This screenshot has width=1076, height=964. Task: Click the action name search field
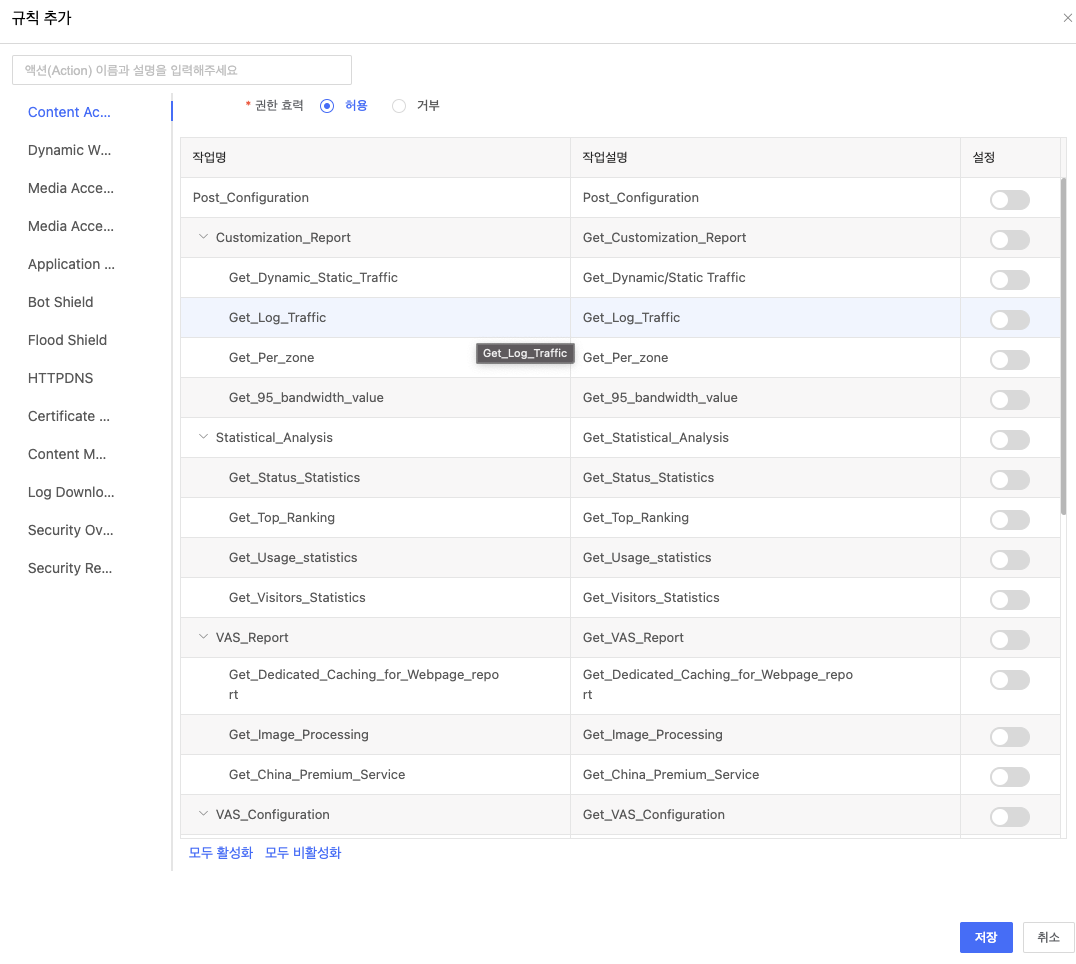pos(182,70)
